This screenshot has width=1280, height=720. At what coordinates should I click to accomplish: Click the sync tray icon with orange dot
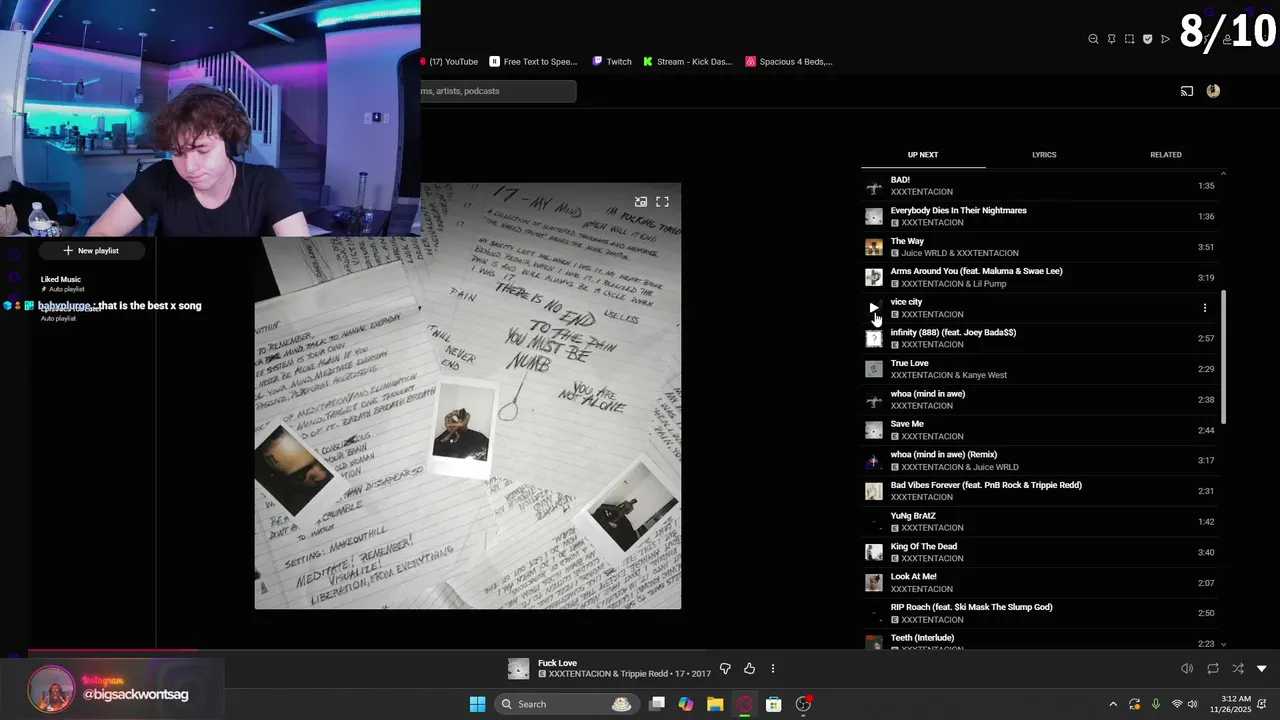coord(1134,704)
